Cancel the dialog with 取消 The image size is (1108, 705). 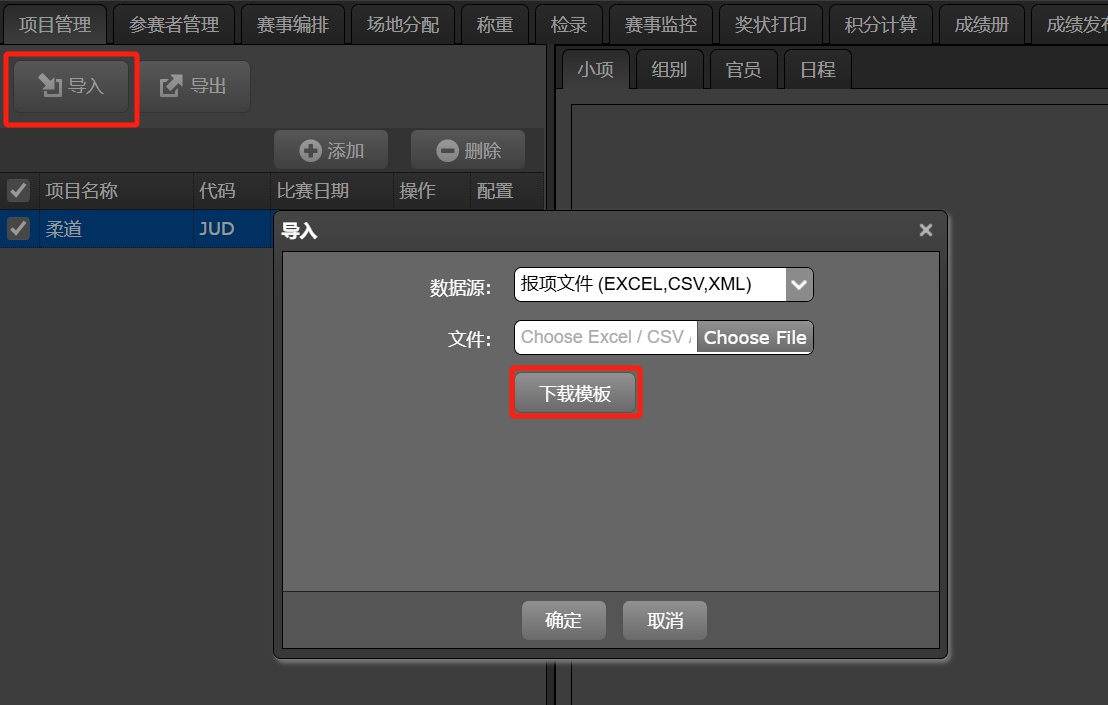click(665, 620)
